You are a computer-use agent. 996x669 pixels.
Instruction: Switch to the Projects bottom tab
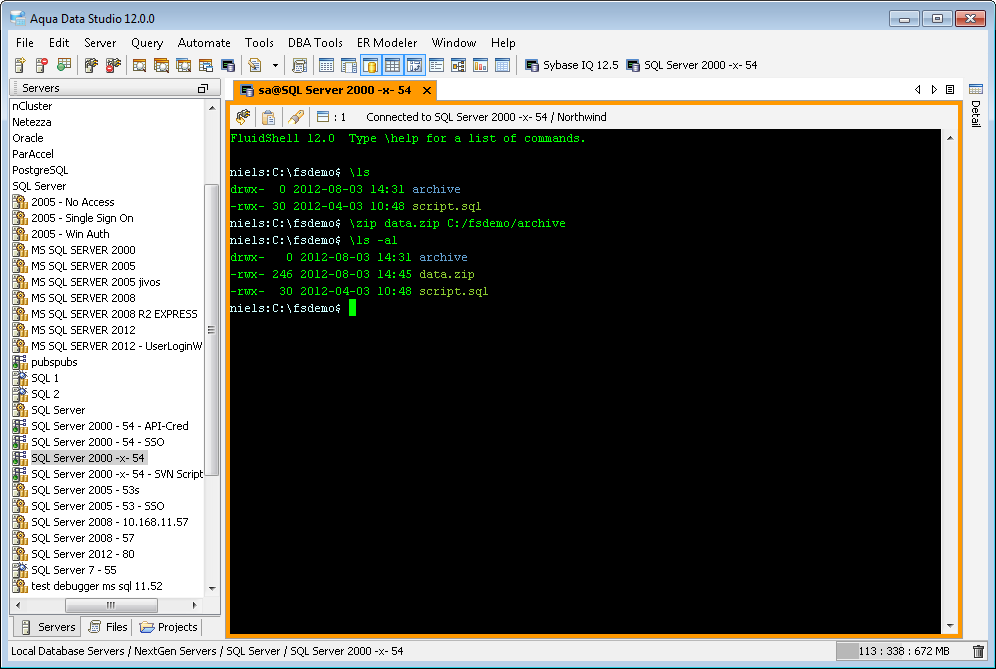click(x=169, y=627)
